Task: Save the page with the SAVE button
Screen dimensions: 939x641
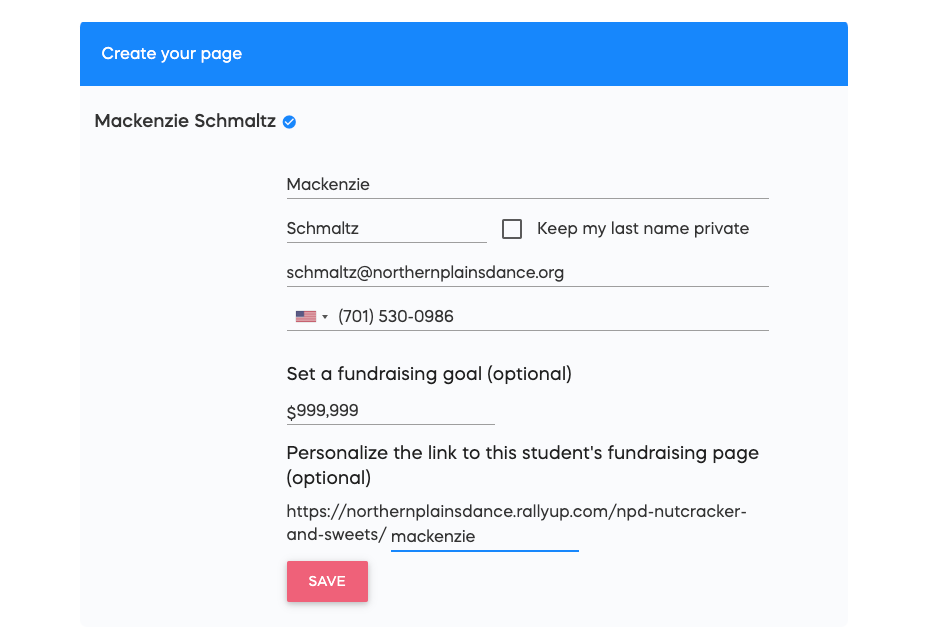Action: (327, 581)
